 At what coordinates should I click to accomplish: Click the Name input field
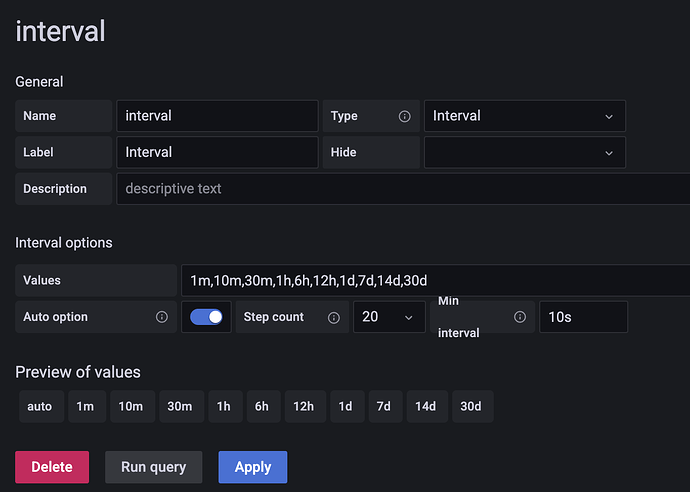coord(217,116)
